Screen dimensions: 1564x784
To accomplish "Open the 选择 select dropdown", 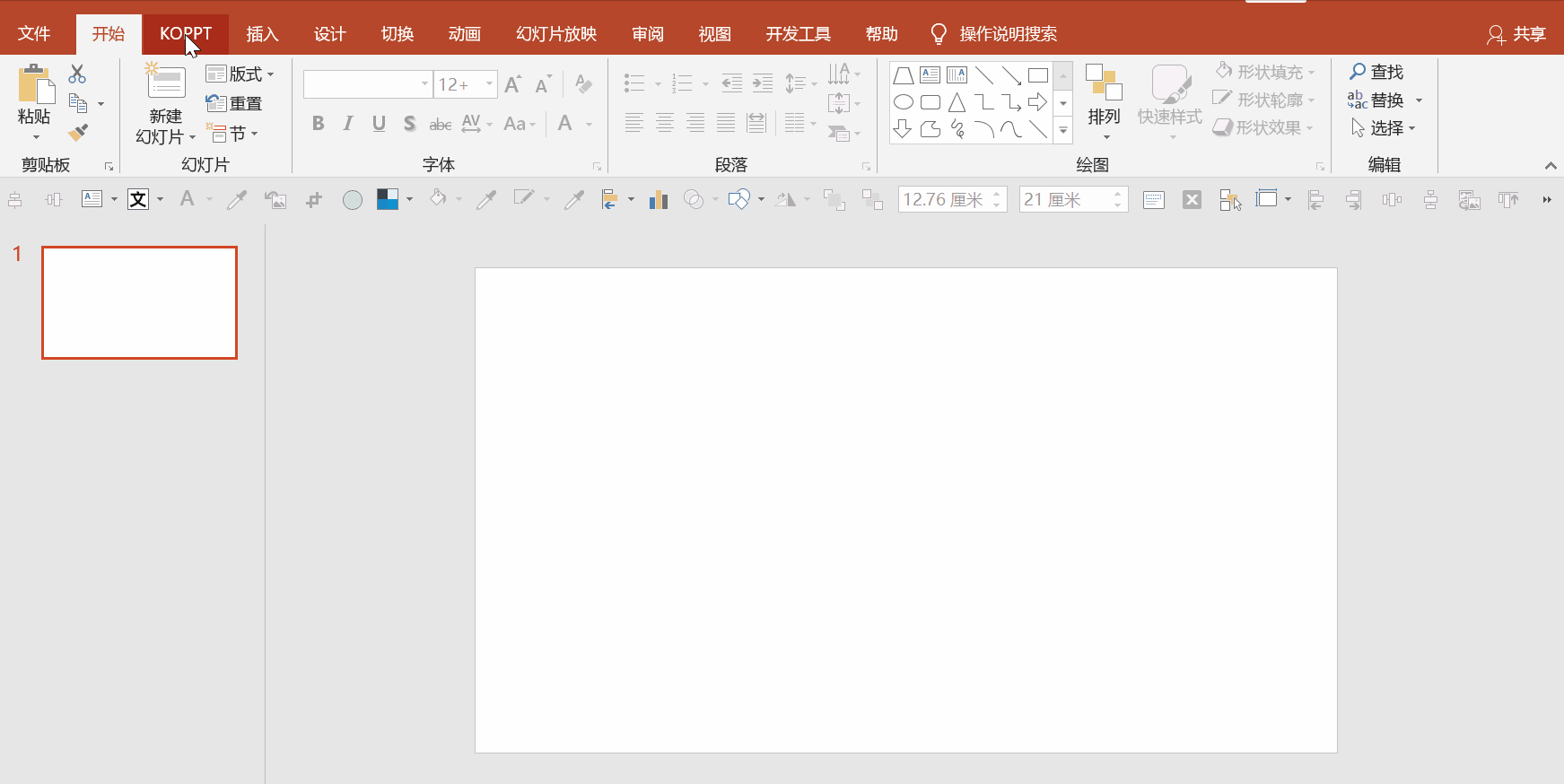I will tap(1383, 128).
